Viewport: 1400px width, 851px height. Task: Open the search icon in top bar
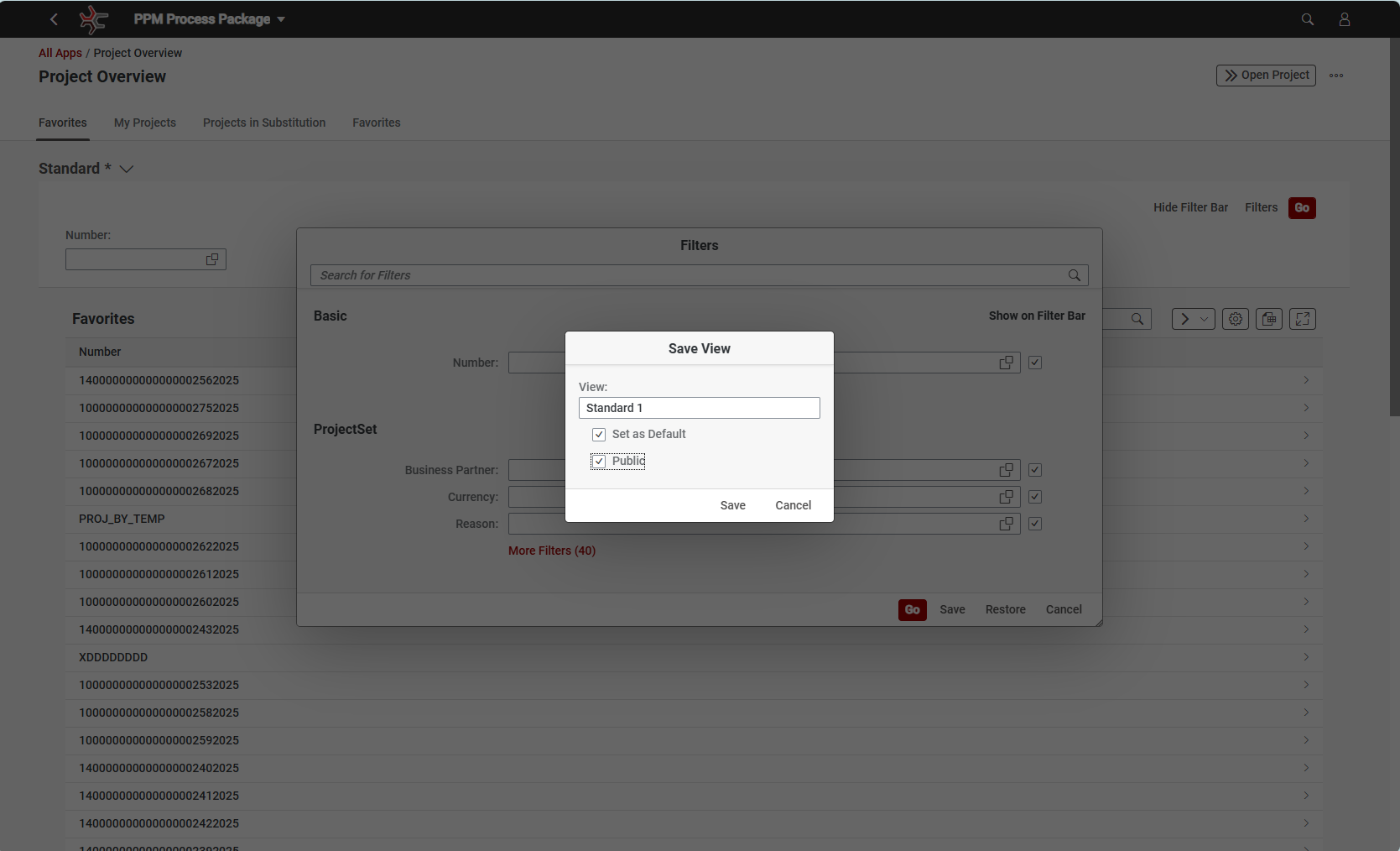[1307, 19]
